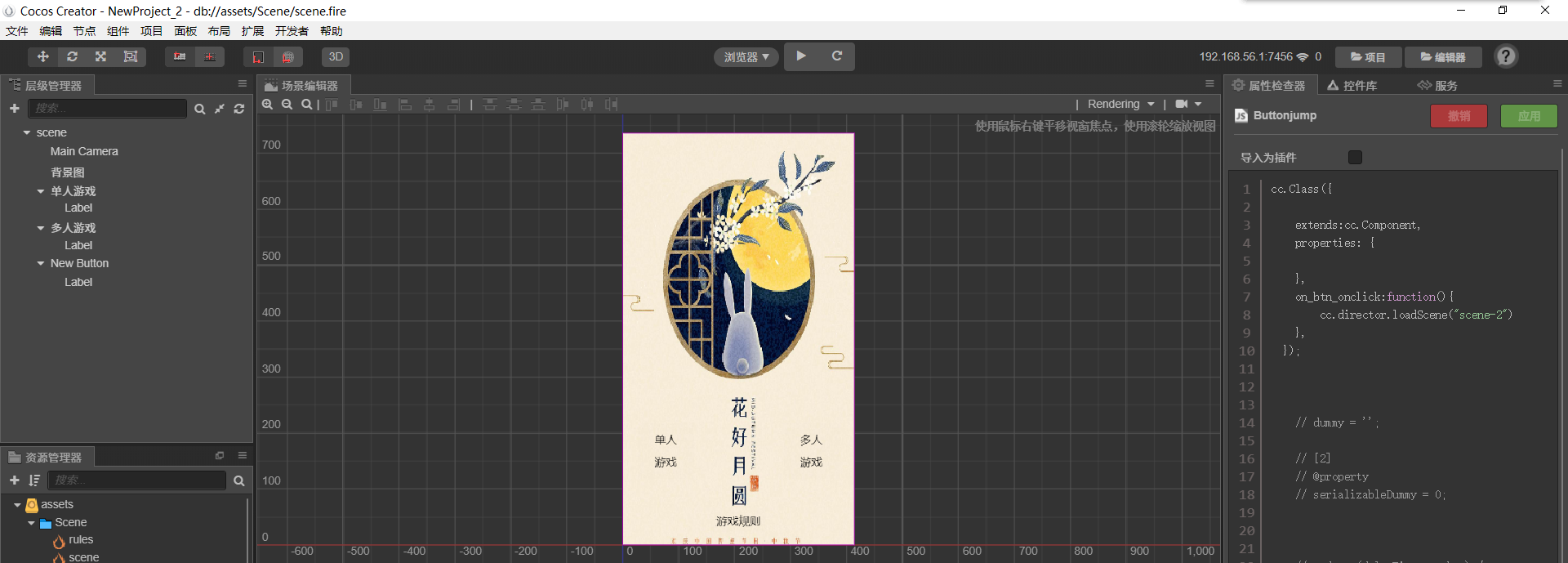Switch to the 属性检查器 tab

(1269, 85)
